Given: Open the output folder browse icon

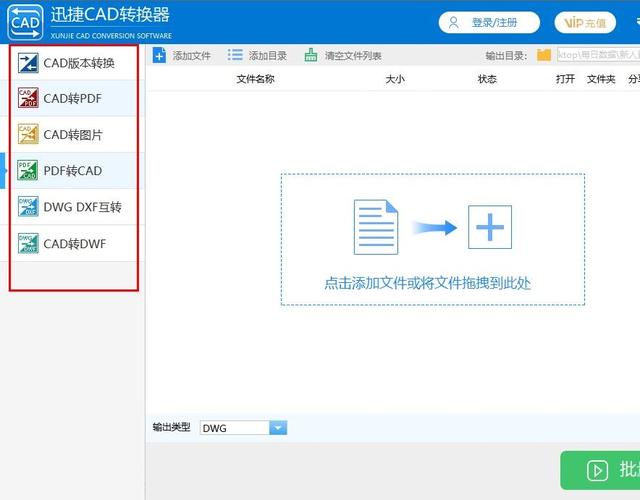Looking at the screenshot, I should 544,55.
